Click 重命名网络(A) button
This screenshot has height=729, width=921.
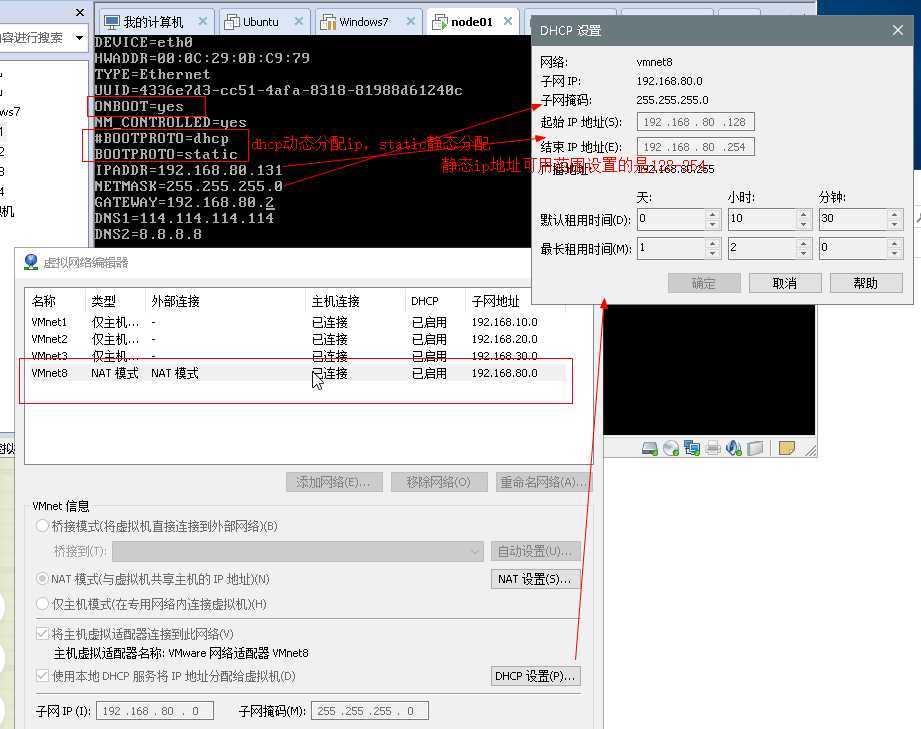(x=544, y=482)
